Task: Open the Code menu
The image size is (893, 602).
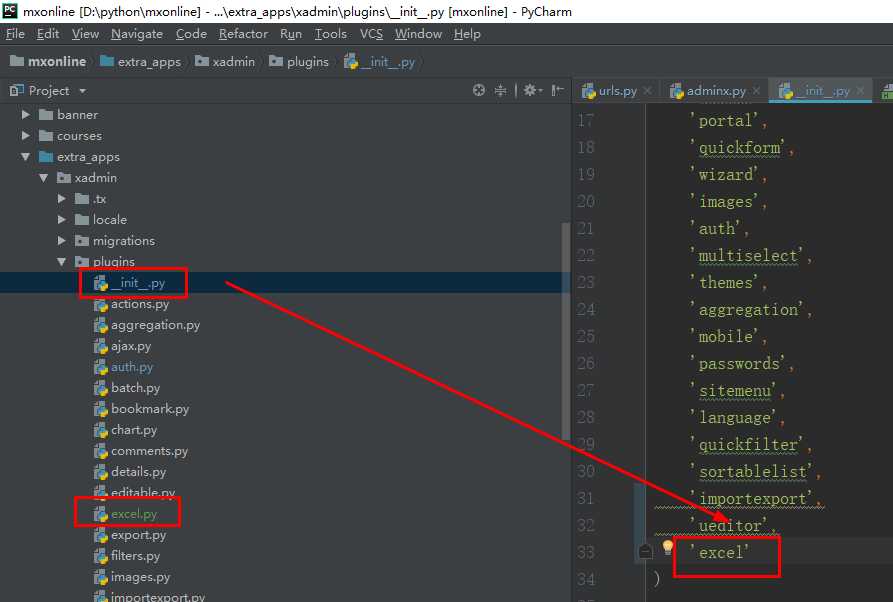Action: (191, 34)
